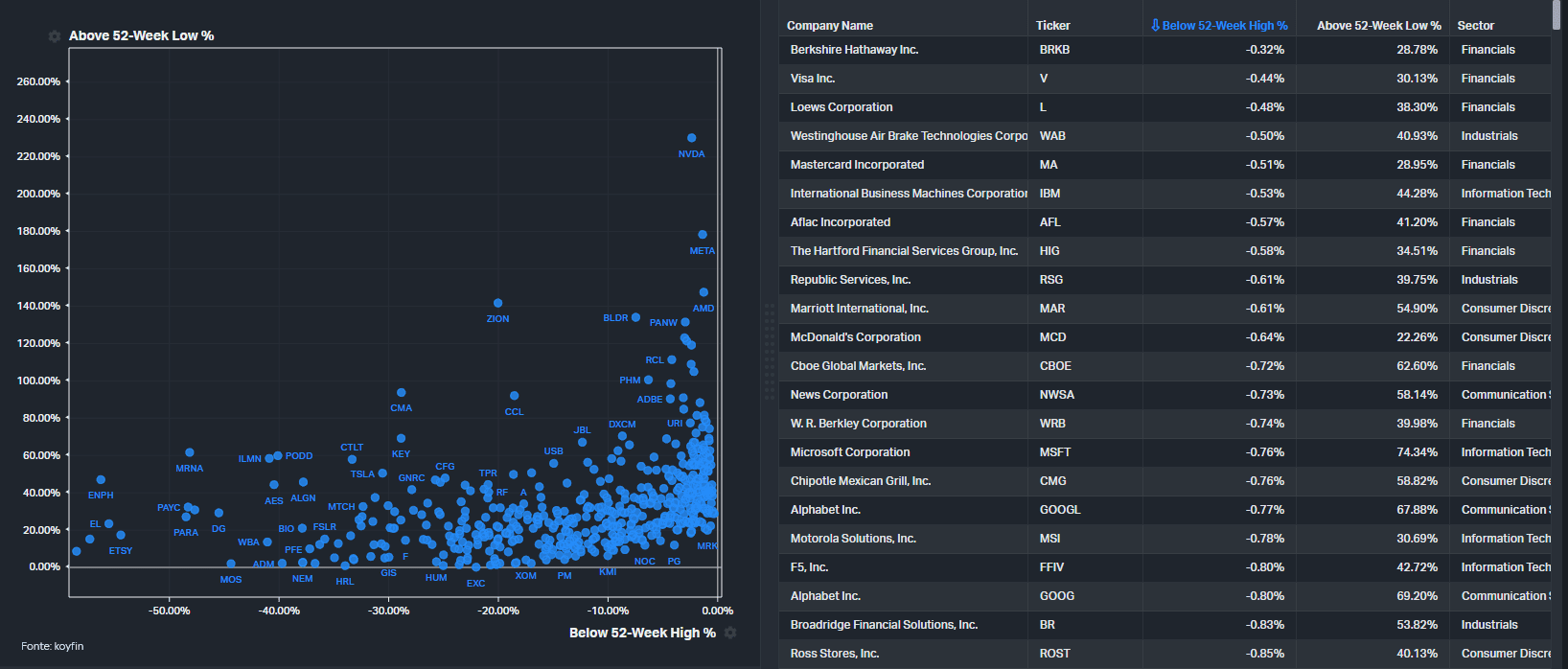Viewport: 1568px width, 669px height.
Task: Sort by Above 52-Week Low % column header
Action: pyautogui.click(x=1379, y=26)
